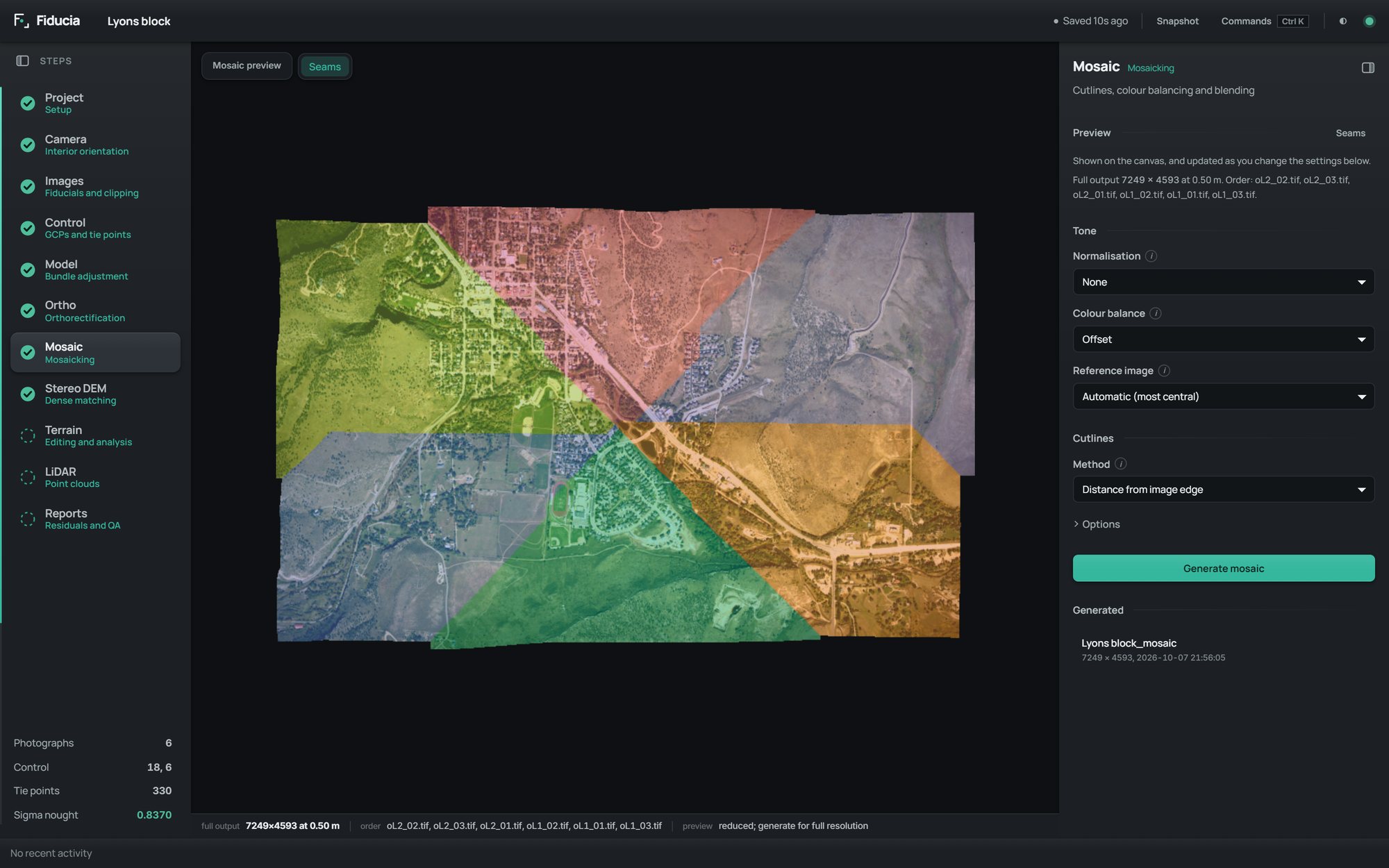Open the Commands palette button
The height and width of the screenshot is (868, 1389).
pos(1265,22)
